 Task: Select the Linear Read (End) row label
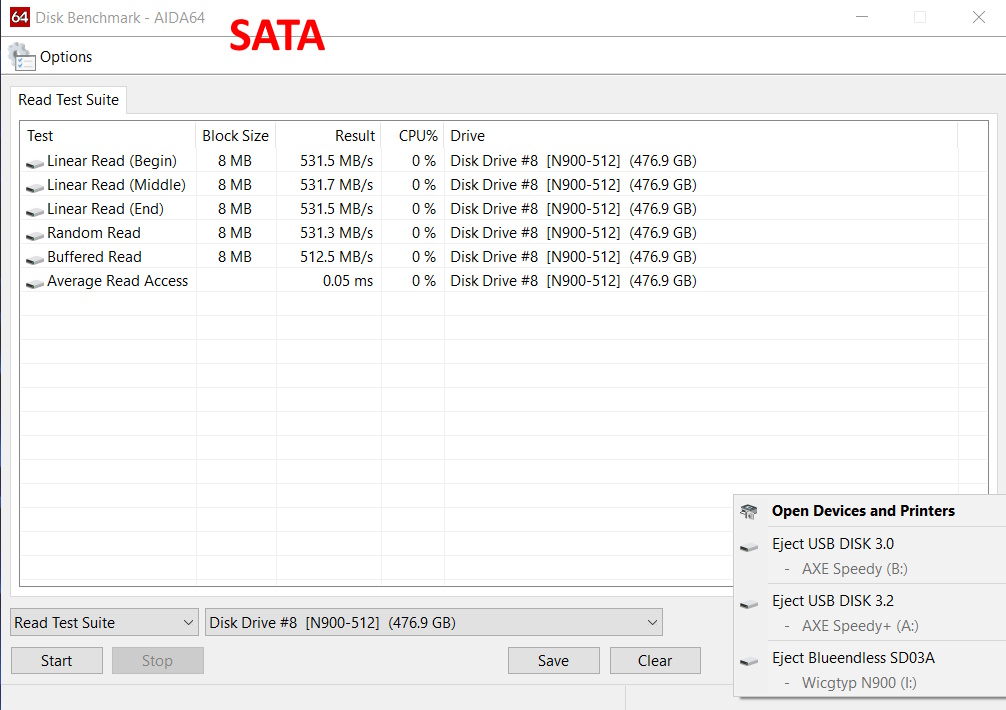coord(105,209)
